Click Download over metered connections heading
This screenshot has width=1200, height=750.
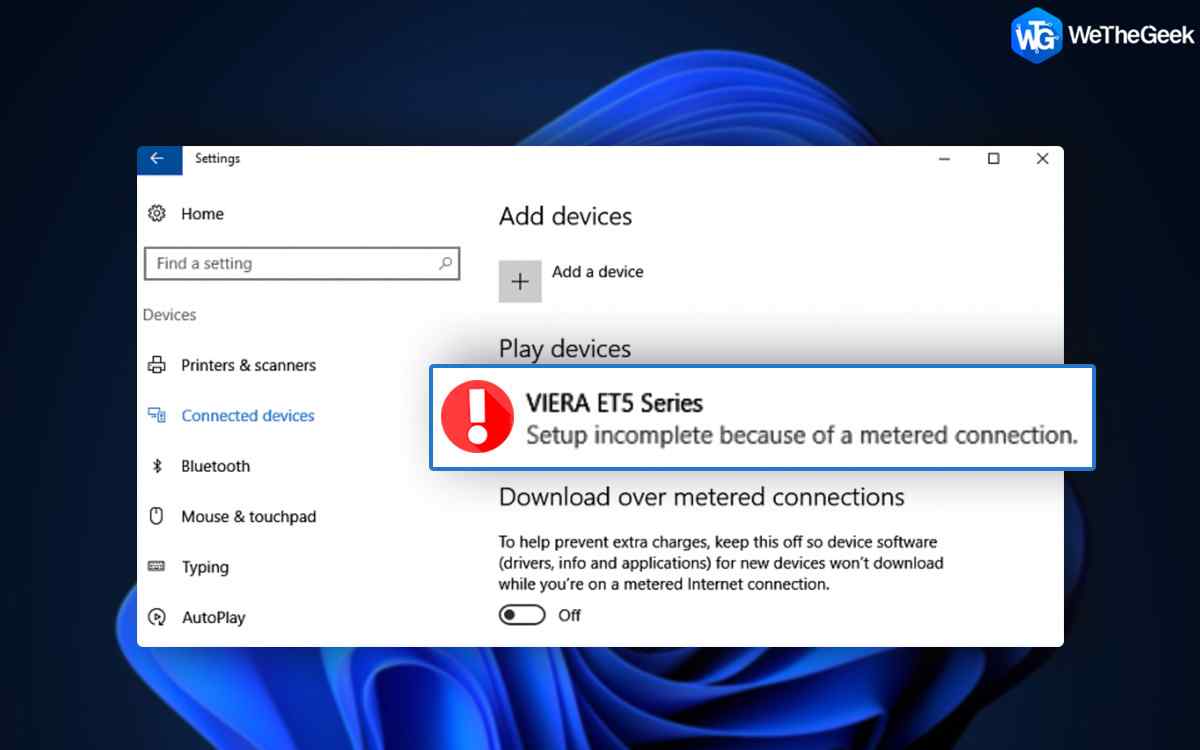click(701, 497)
